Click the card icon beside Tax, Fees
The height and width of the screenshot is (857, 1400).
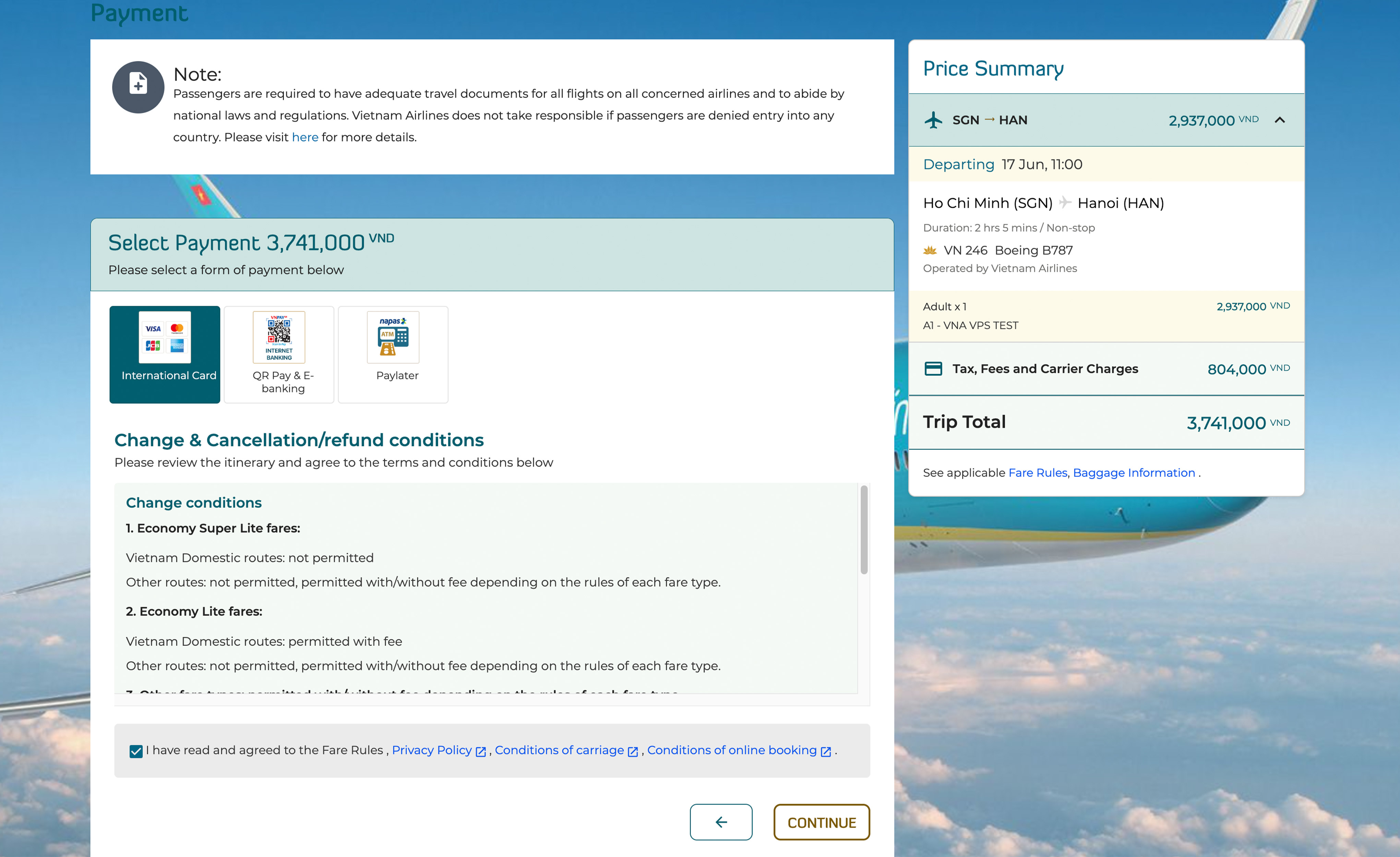[x=933, y=369]
